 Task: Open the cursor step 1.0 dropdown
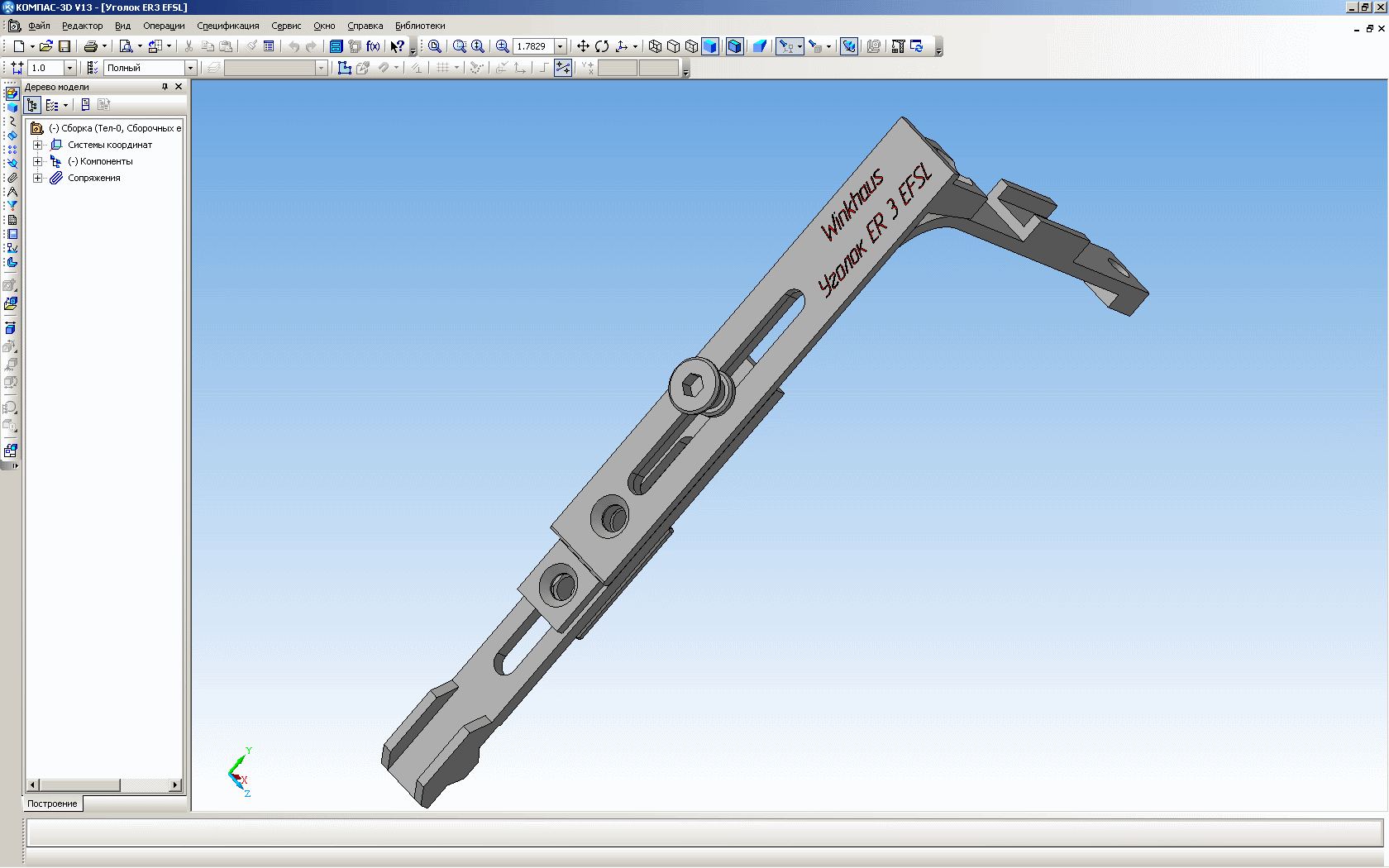[69, 68]
